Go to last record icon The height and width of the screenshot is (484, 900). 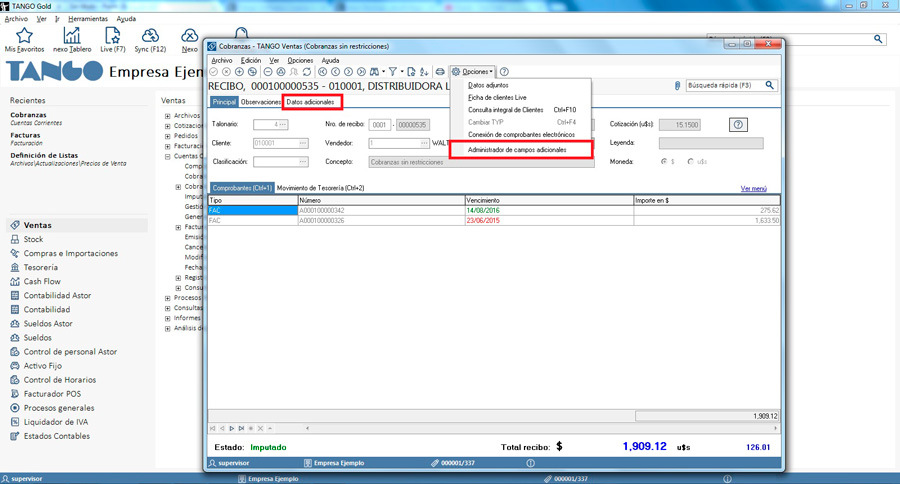coord(361,72)
